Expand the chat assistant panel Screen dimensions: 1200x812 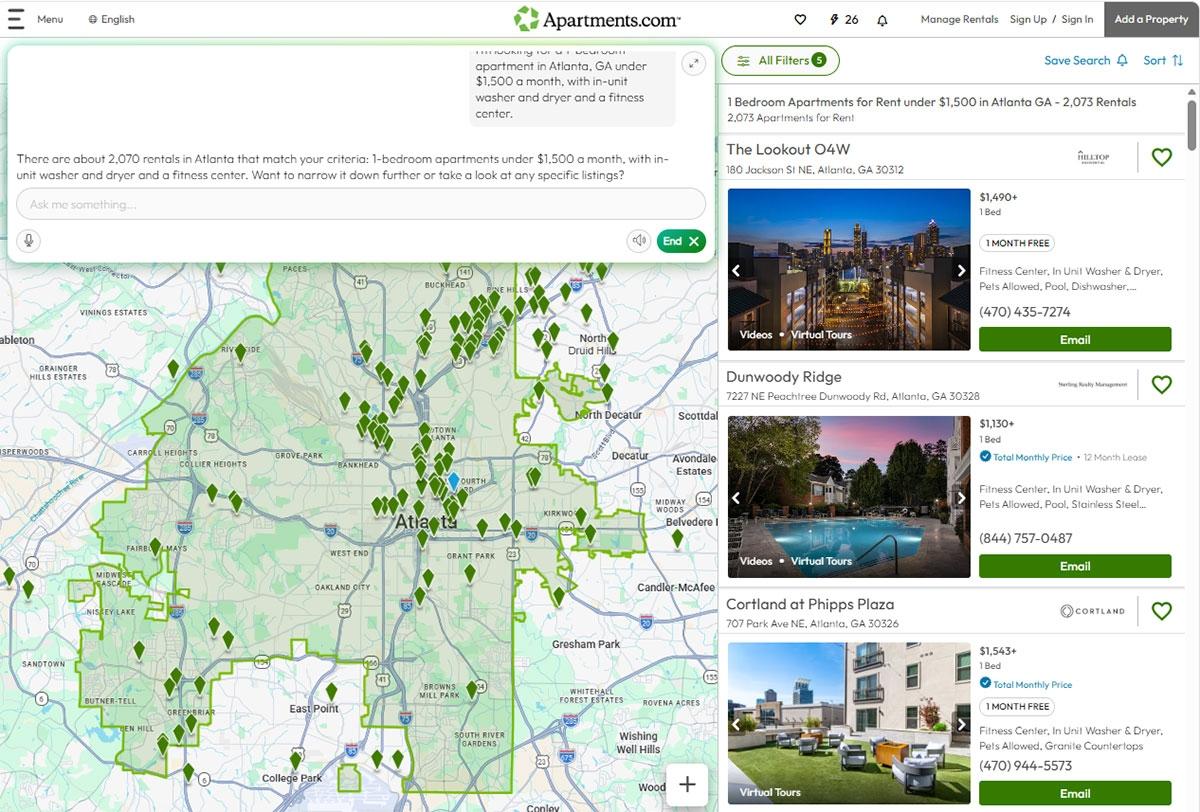(x=694, y=64)
